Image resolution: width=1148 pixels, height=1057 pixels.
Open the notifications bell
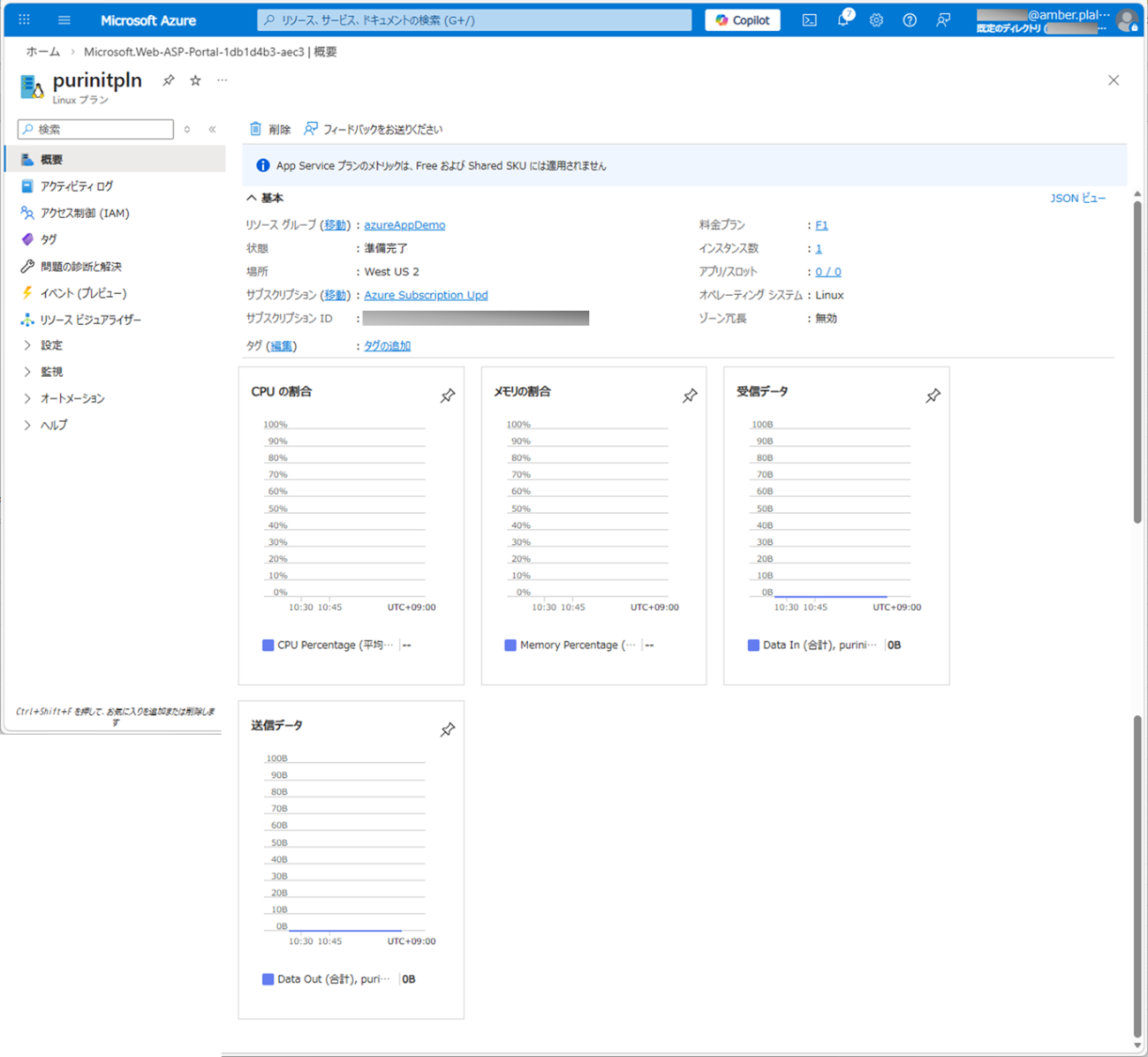coord(843,20)
